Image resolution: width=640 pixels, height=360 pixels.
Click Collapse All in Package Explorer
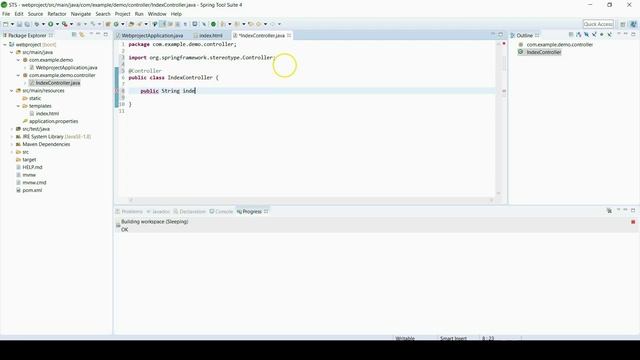click(x=74, y=35)
